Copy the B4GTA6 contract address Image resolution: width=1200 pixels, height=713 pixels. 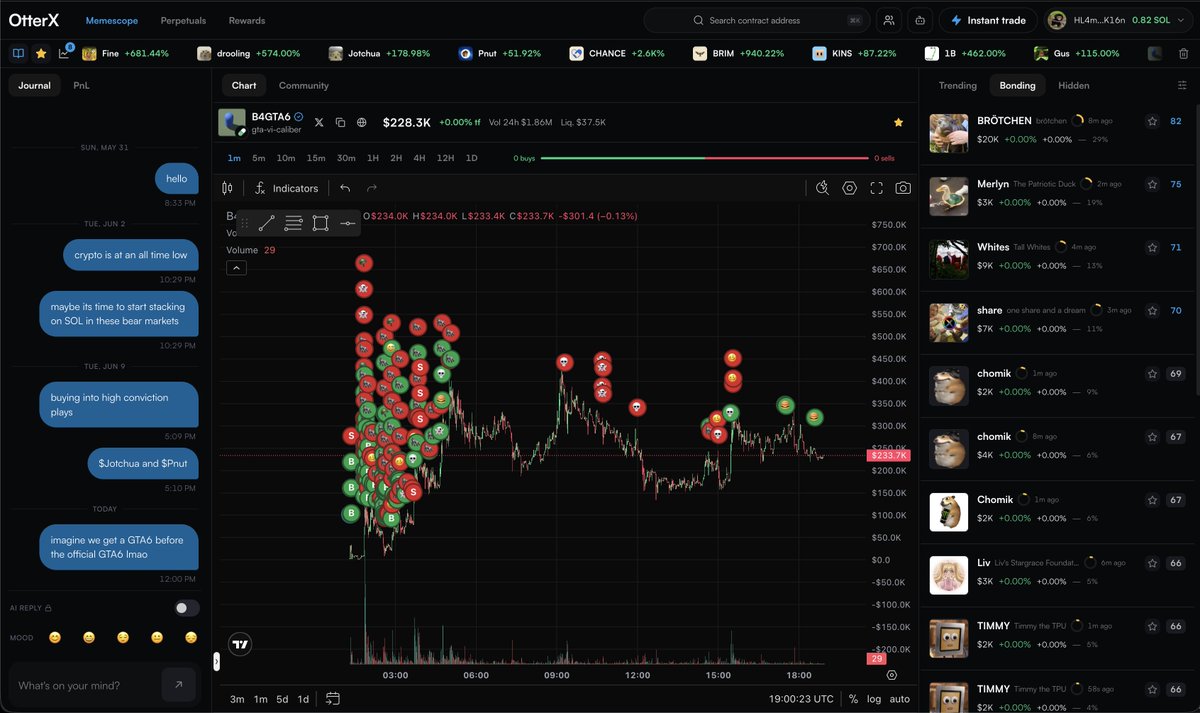pyautogui.click(x=340, y=122)
